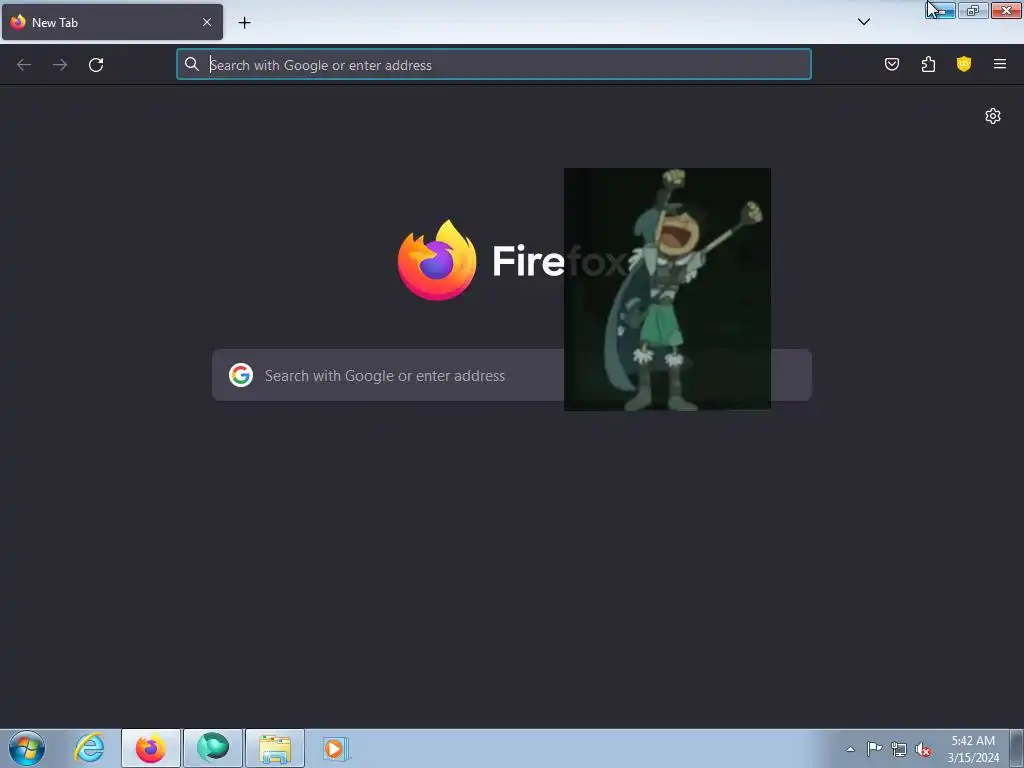The width and height of the screenshot is (1024, 768).
Task: Click the page search box with Google
Action: [x=511, y=376]
